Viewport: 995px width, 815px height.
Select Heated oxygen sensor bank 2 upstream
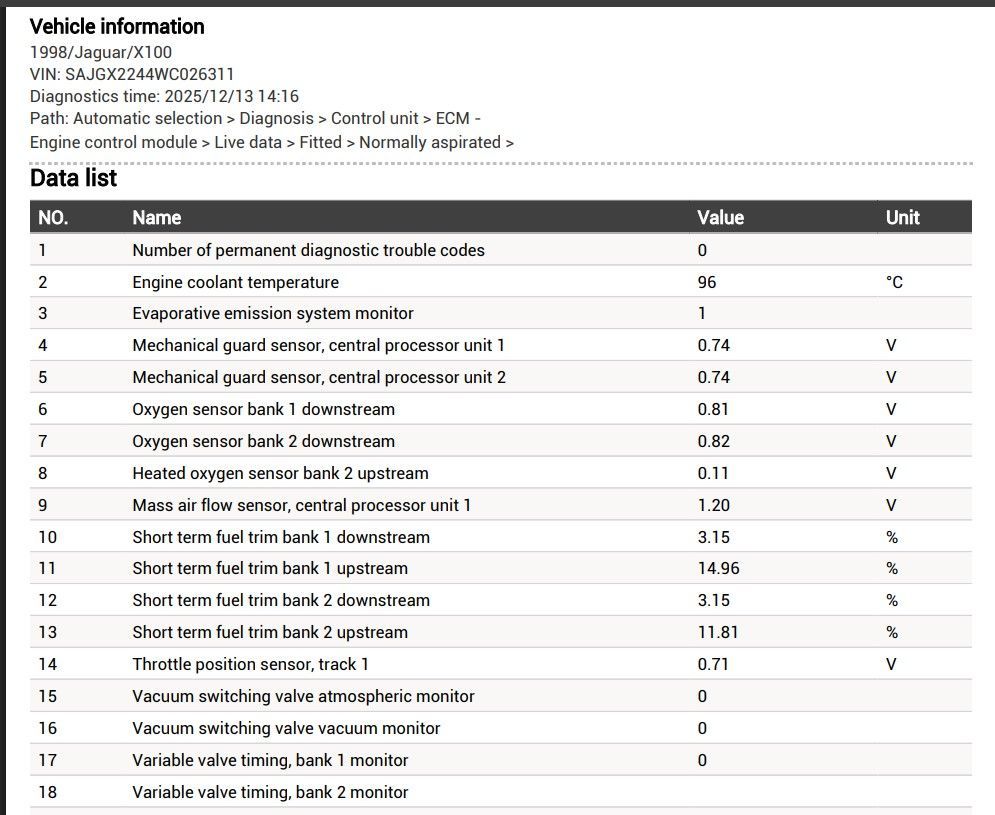coord(280,473)
